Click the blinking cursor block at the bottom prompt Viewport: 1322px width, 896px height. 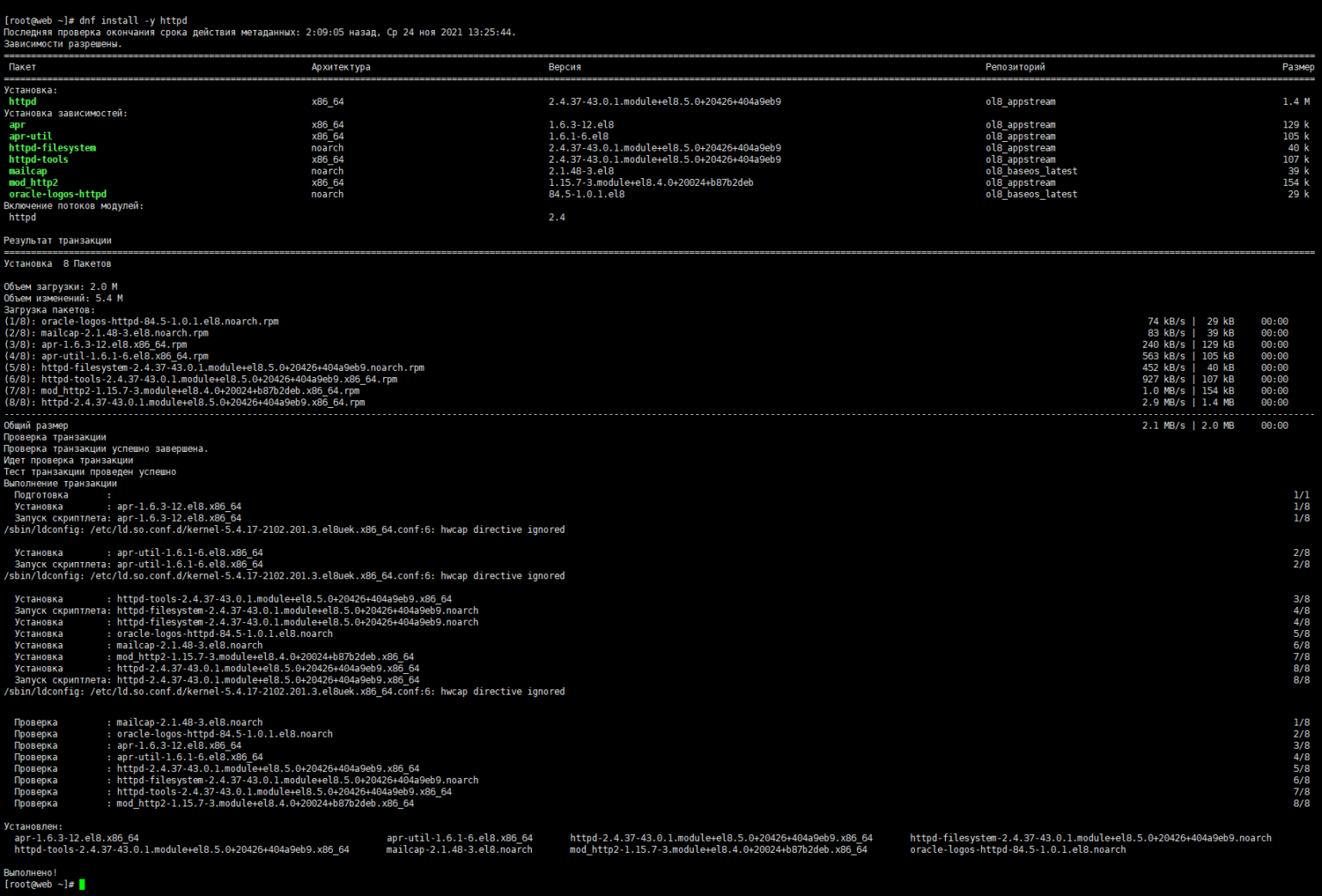click(83, 884)
